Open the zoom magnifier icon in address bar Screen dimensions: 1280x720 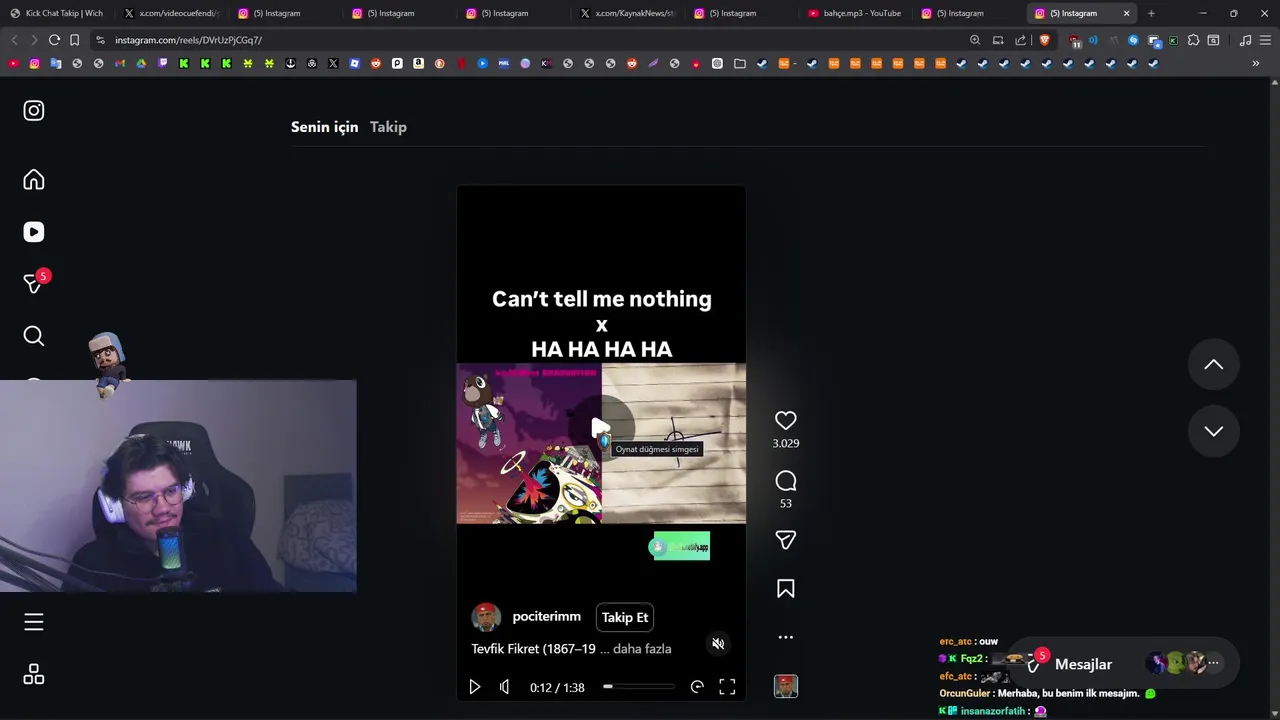975,40
